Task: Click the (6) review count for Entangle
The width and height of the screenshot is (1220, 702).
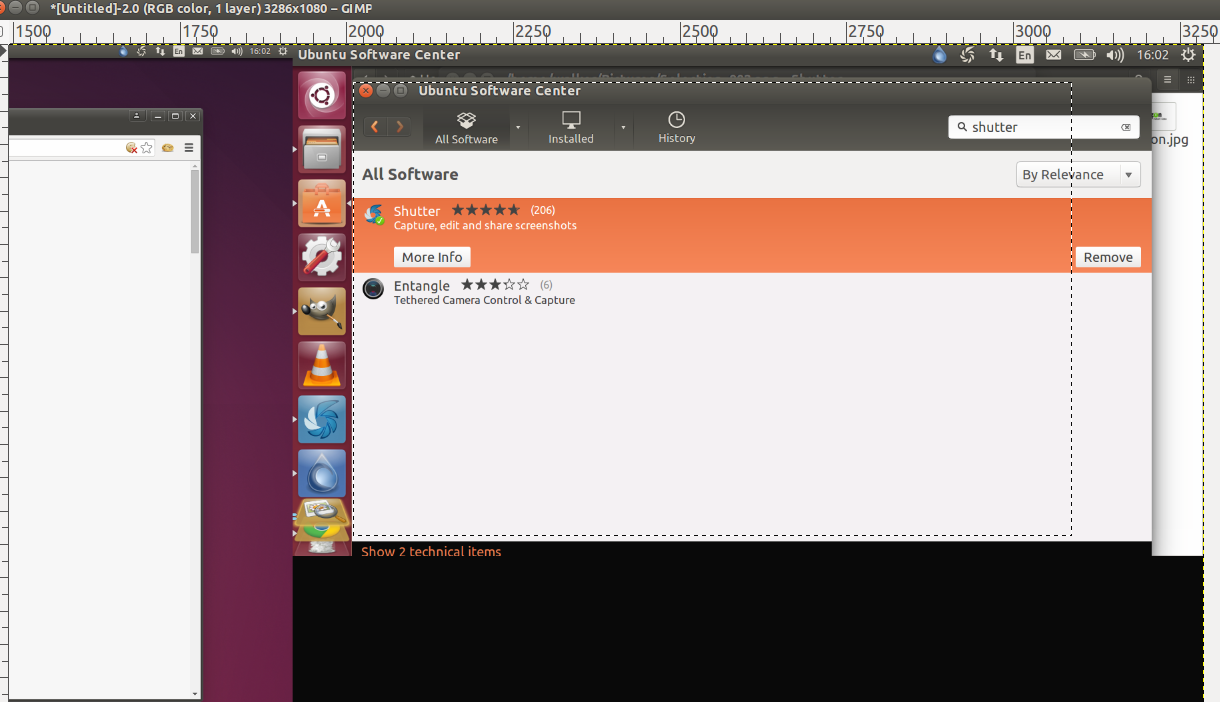Action: (x=546, y=285)
